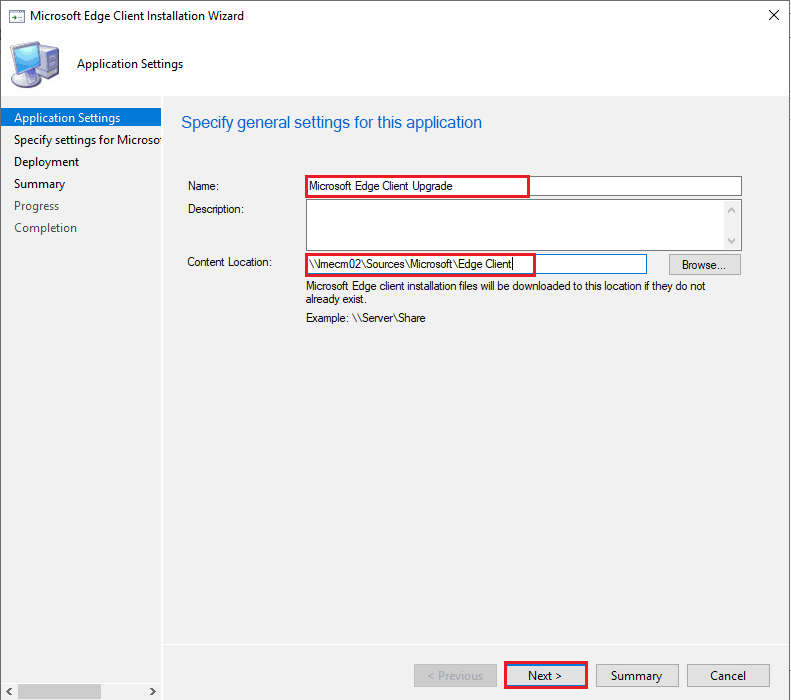Click the Summary button at the bottom
Screen dimensions: 791x700
coord(636,675)
